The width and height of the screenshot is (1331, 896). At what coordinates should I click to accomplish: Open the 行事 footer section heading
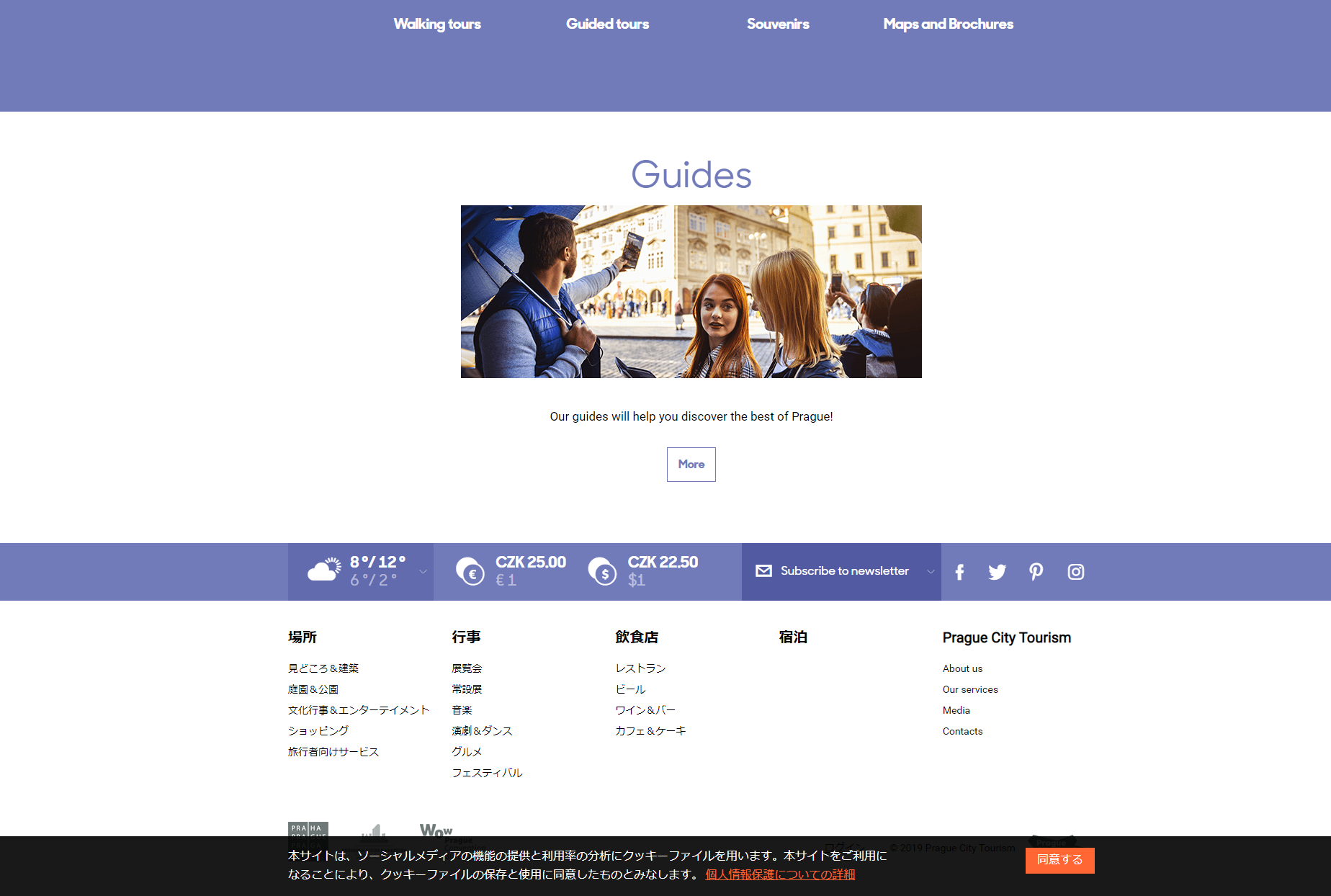tap(466, 637)
